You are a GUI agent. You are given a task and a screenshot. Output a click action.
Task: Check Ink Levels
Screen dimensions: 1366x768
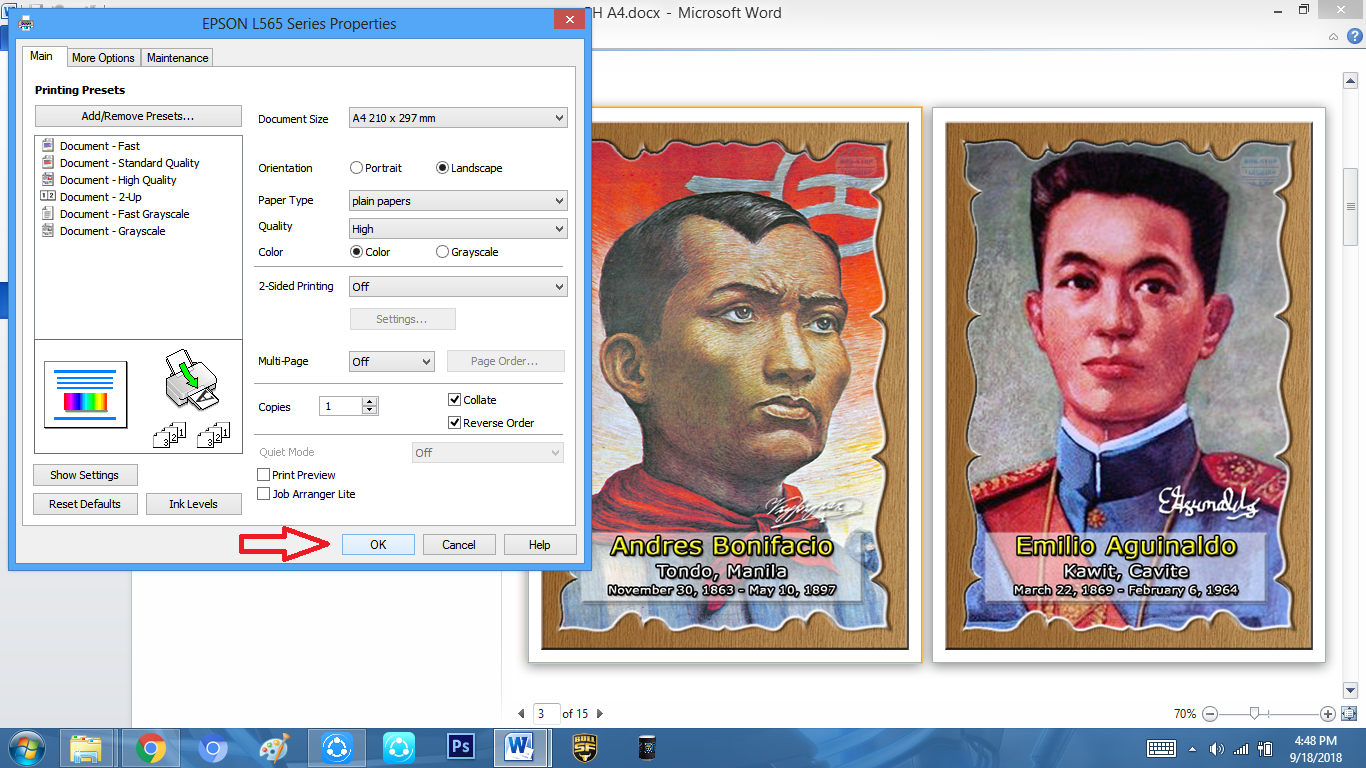[193, 504]
